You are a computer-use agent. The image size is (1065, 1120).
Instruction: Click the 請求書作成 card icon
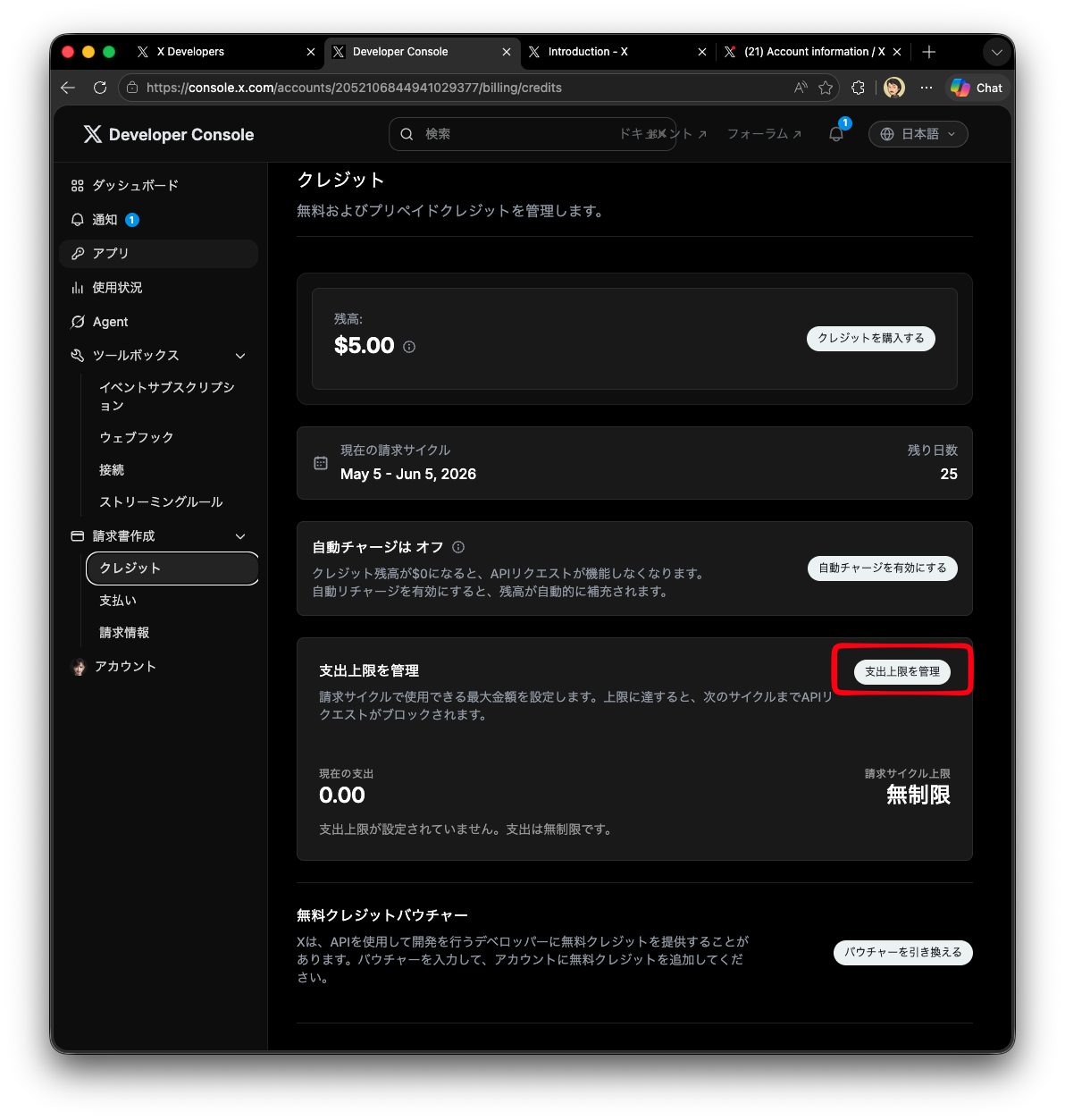coord(78,536)
